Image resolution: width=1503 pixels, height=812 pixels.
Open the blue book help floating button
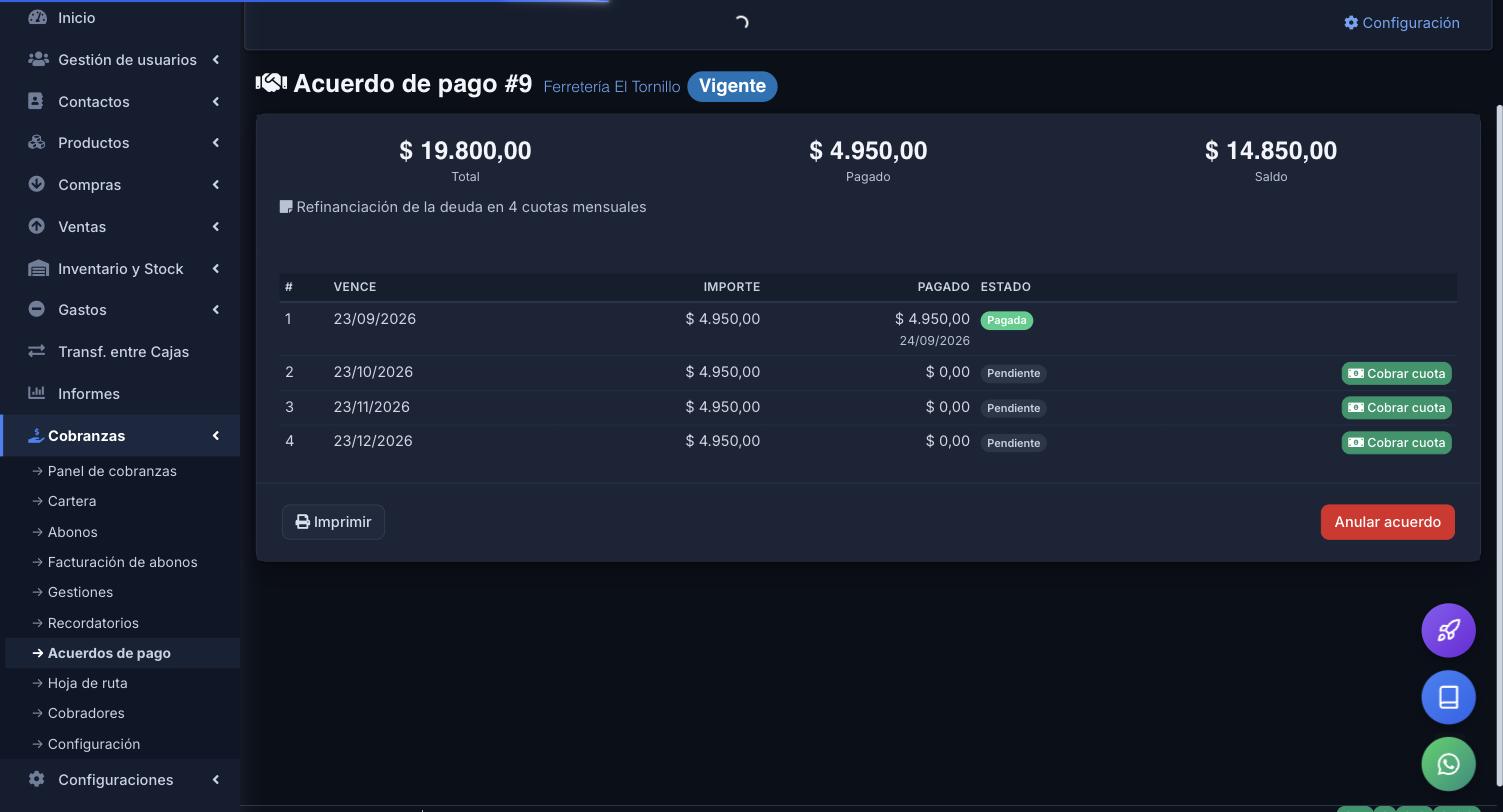click(1448, 697)
